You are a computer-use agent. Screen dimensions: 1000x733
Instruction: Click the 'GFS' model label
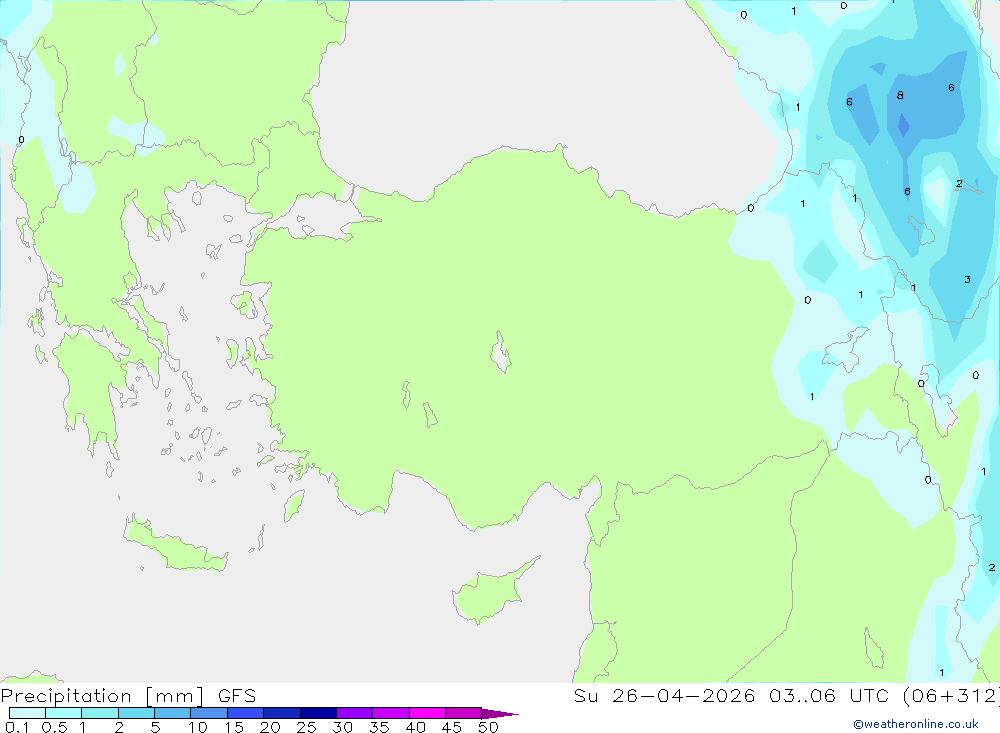(237, 696)
